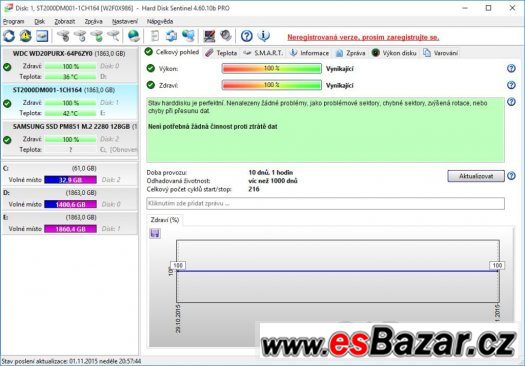Click green check beside Samsung SSD Zdraví
This screenshot has width=525, height=366.
click(7, 140)
